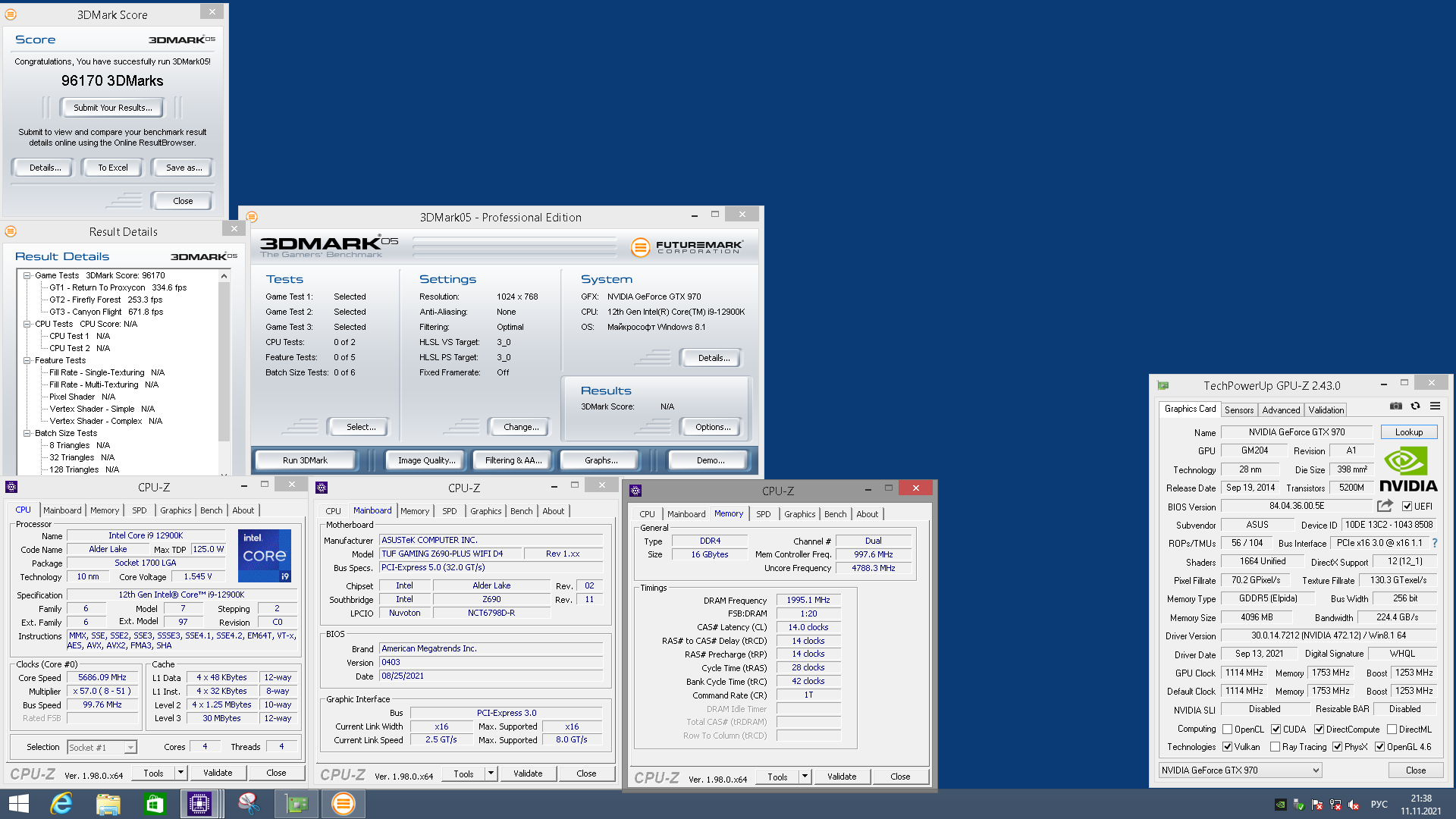This screenshot has height=819, width=1456.
Task: Click the РУС language indicator
Action: click(x=1379, y=805)
